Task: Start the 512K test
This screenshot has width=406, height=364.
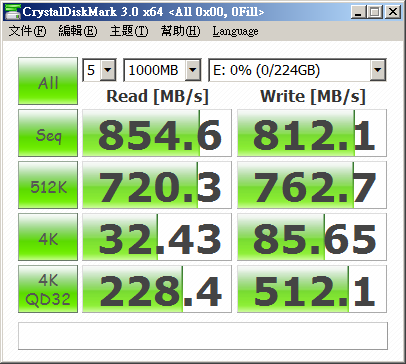Action: [48, 185]
